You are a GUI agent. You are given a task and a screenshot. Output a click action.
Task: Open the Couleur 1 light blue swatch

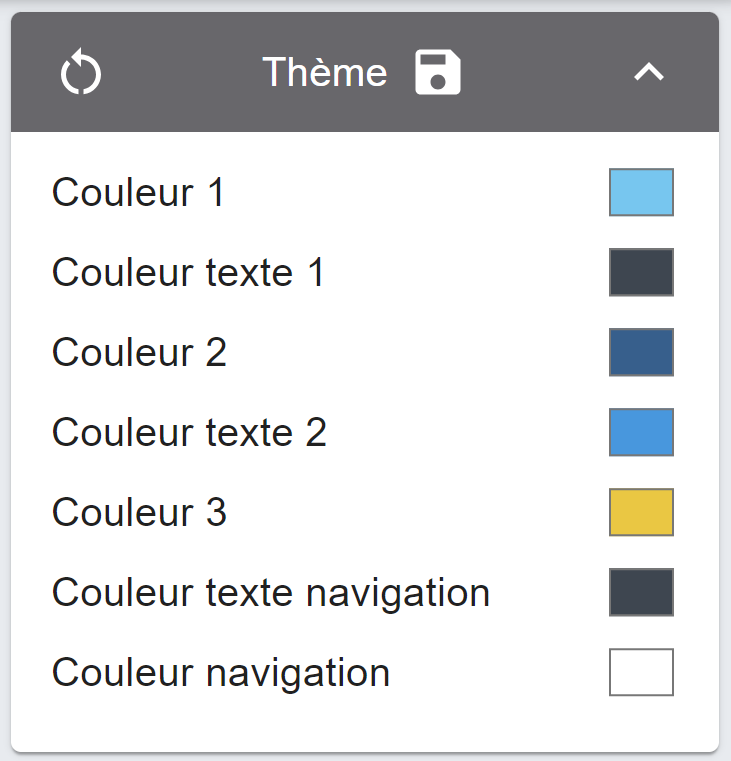(x=641, y=192)
